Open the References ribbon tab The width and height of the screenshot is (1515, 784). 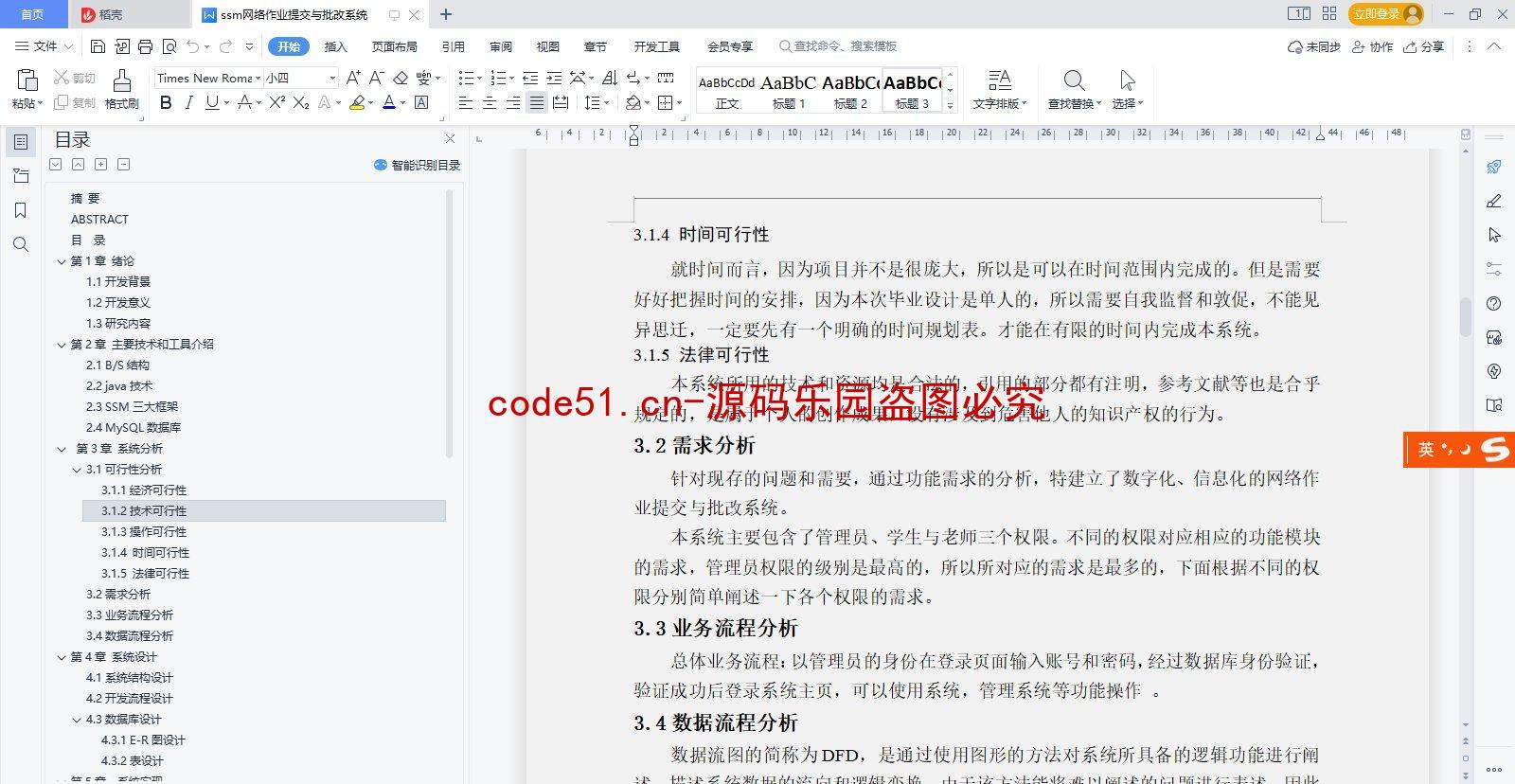click(x=454, y=46)
